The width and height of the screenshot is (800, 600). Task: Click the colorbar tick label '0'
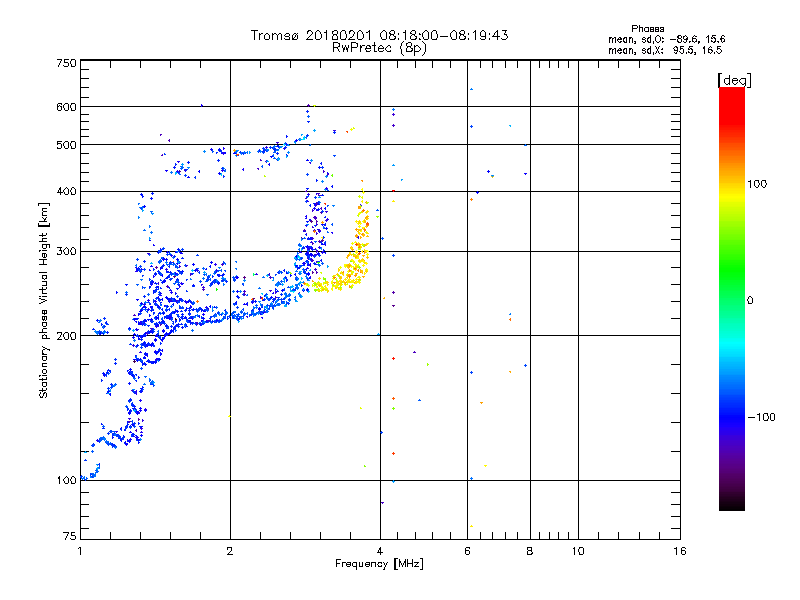tap(750, 301)
